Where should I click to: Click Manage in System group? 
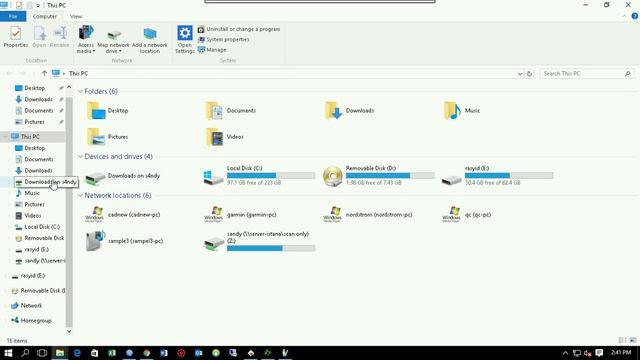(212, 50)
